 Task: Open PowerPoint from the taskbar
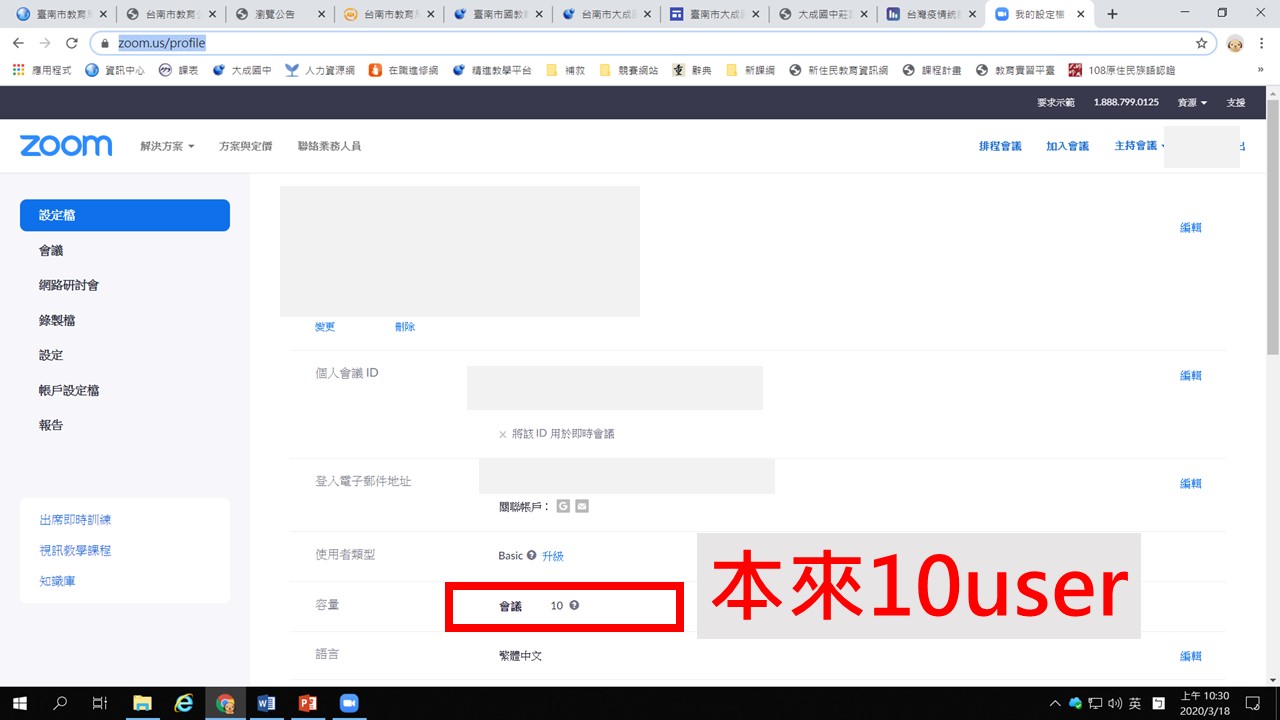point(308,703)
